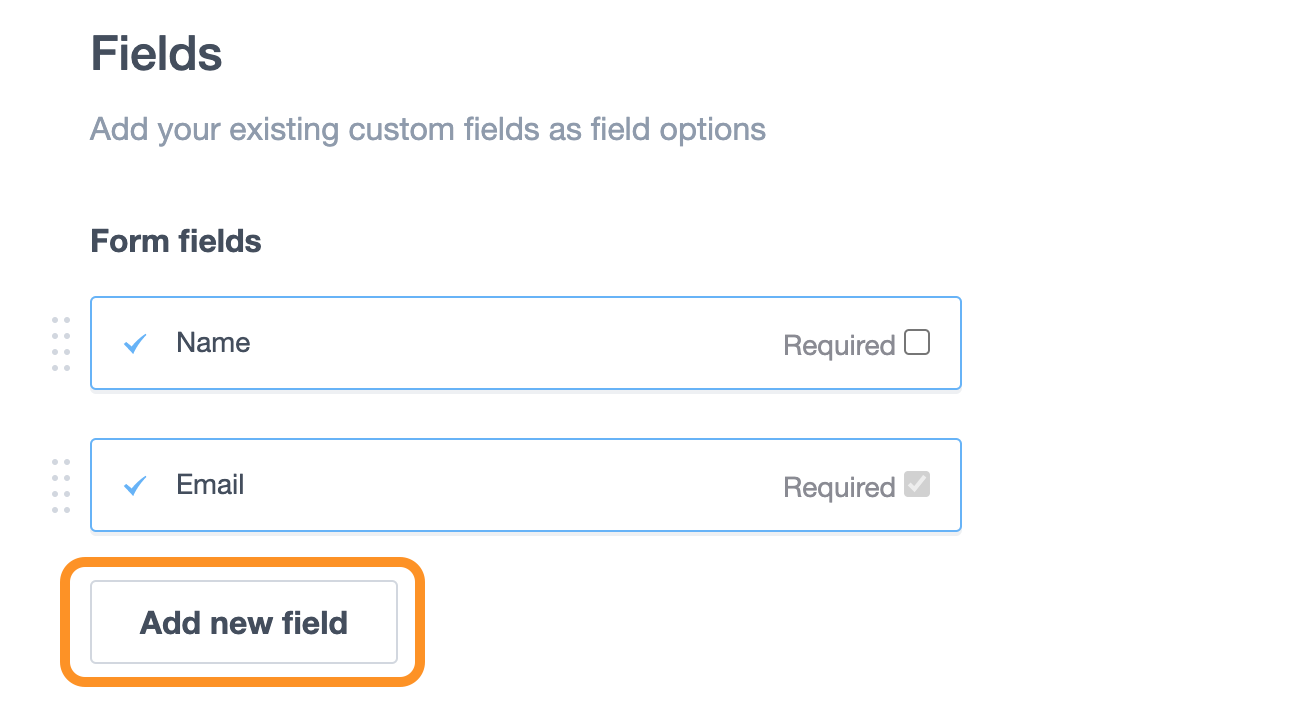Viewport: 1316px width, 702px height.
Task: Tick the Required checkbox for Name
Action: [916, 343]
